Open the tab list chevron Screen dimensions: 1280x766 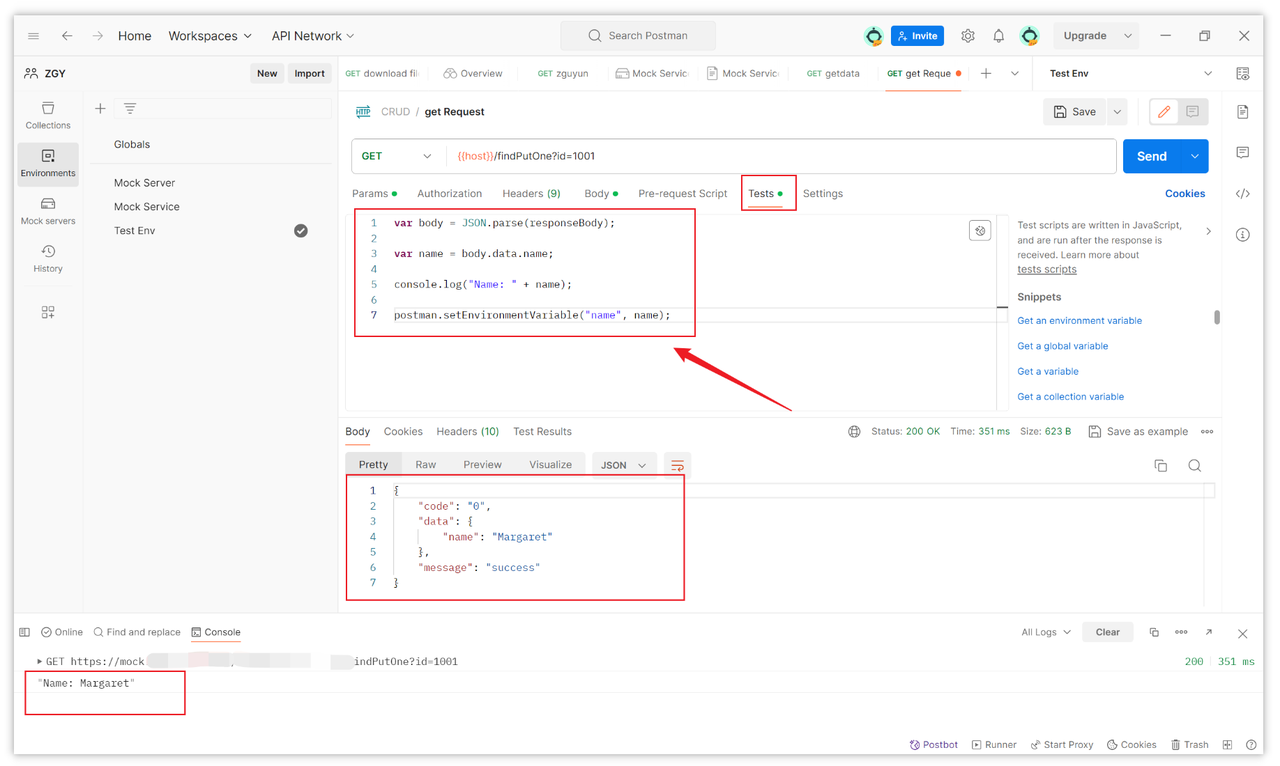pos(1015,74)
